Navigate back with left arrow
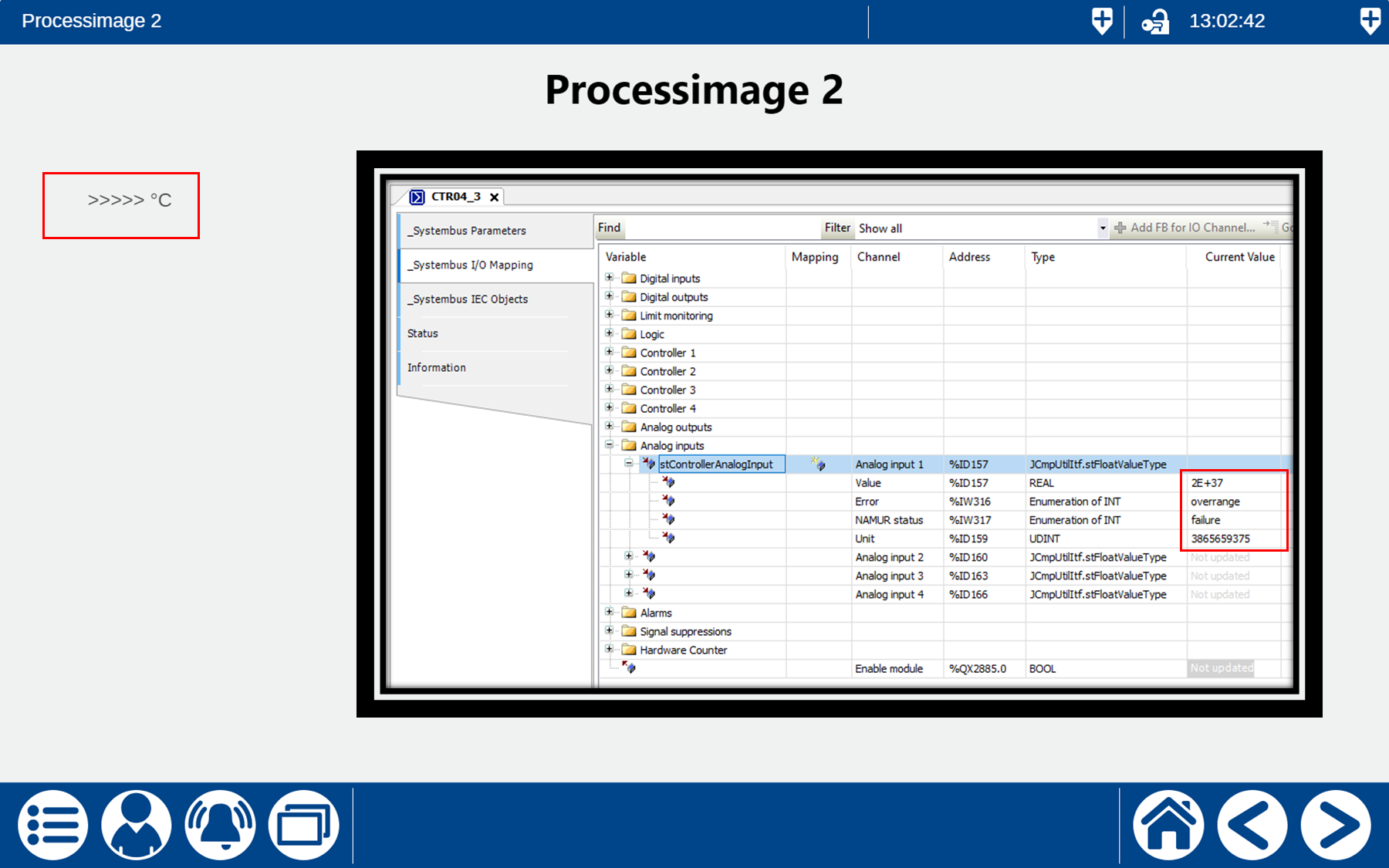Image resolution: width=1389 pixels, height=868 pixels. (1252, 825)
